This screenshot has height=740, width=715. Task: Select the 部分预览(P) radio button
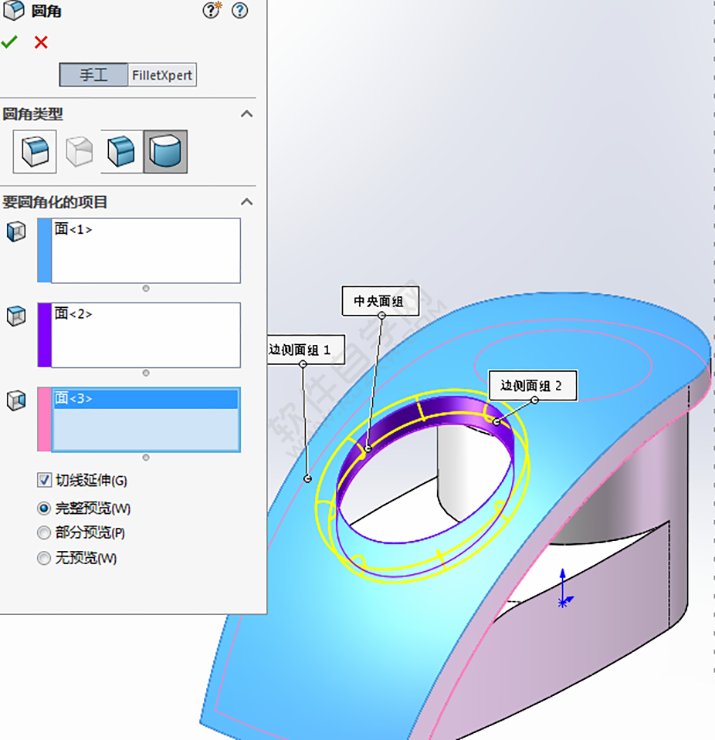[x=44, y=532]
